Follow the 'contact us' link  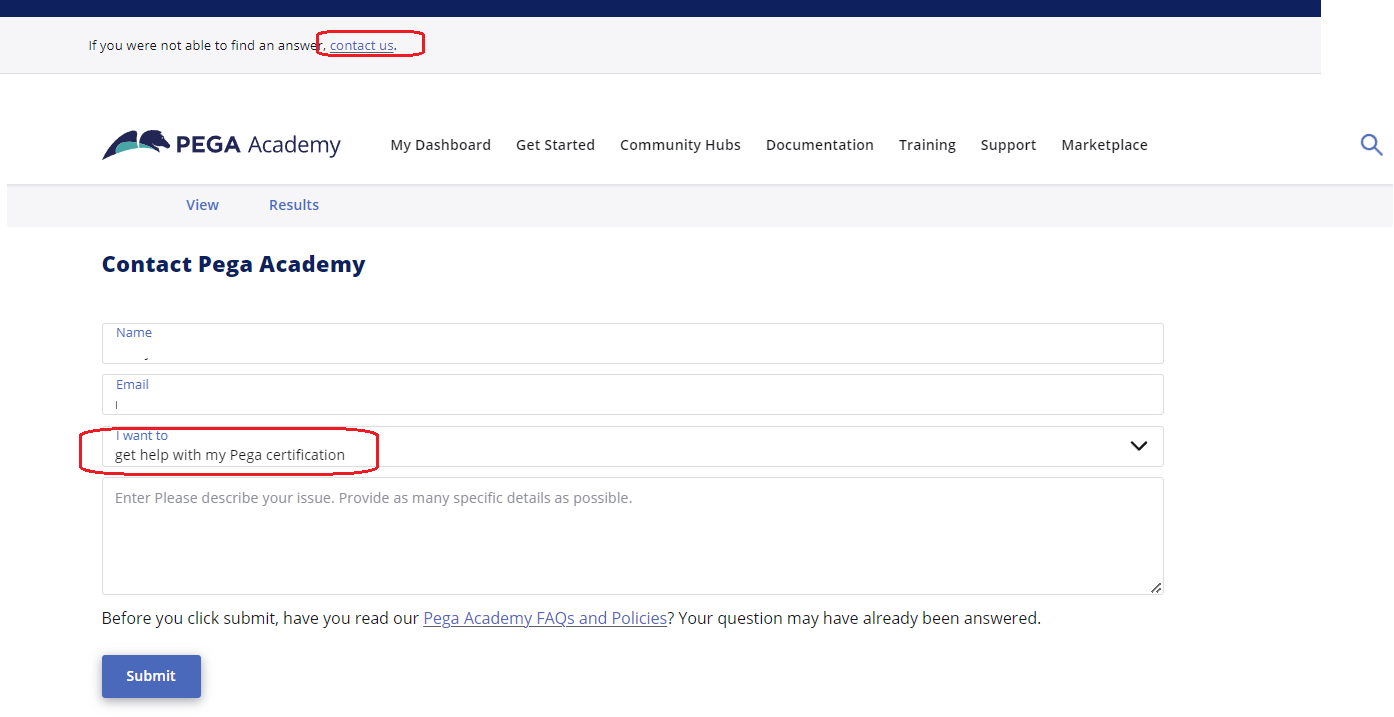coord(361,45)
